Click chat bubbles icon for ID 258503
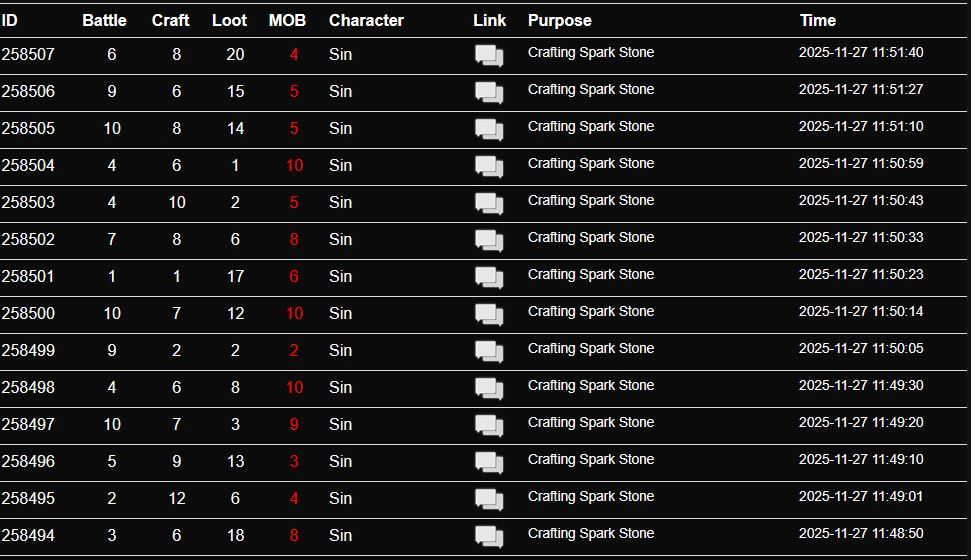 (x=488, y=204)
